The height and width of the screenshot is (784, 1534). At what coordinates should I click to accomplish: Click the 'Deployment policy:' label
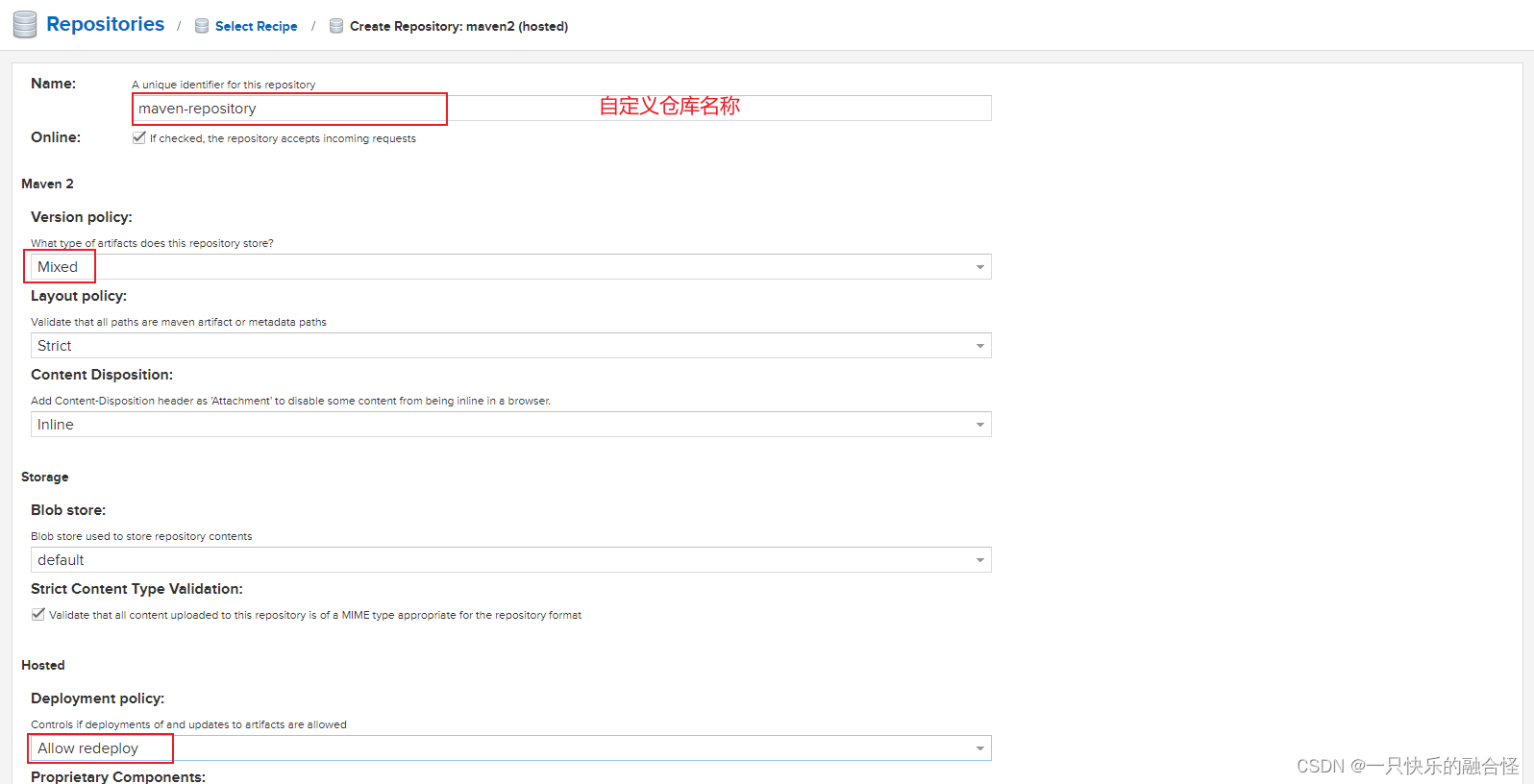[x=97, y=698]
